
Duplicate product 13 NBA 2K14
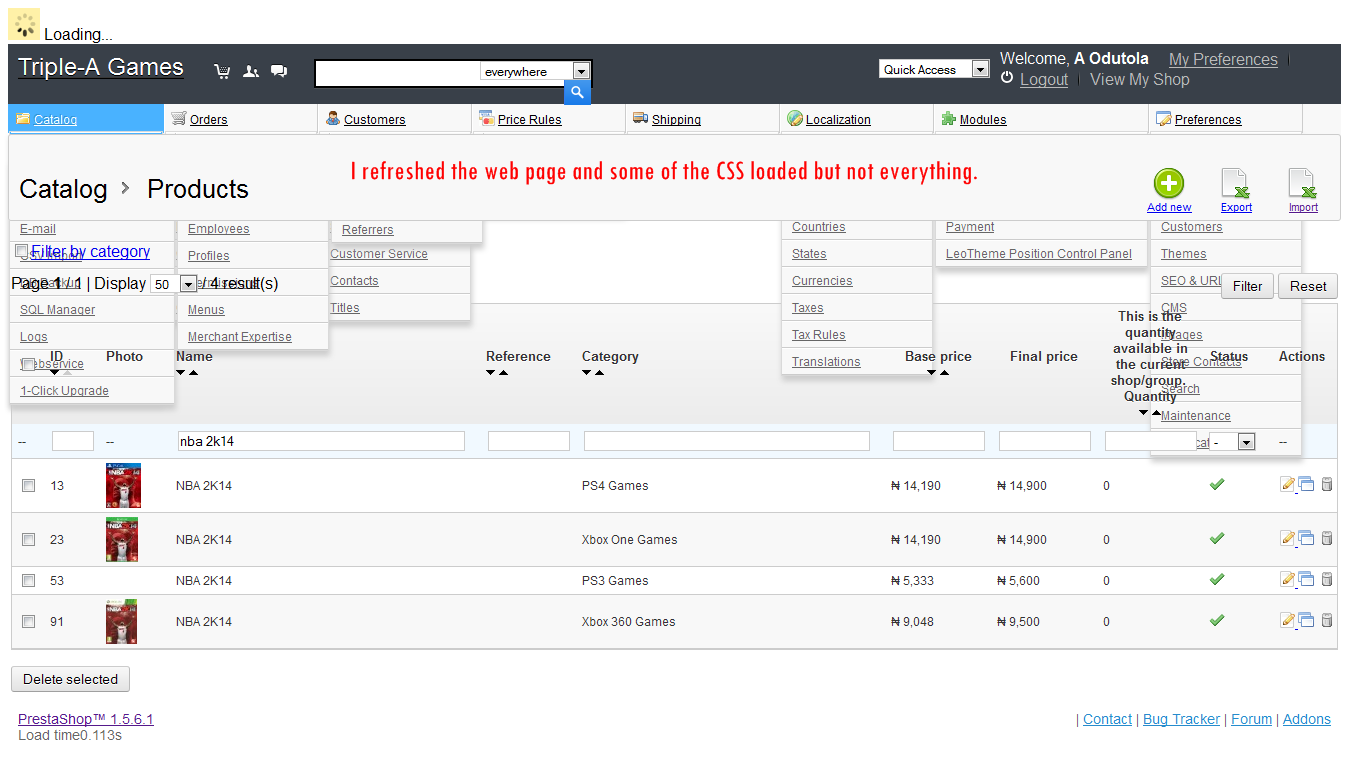[1306, 484]
